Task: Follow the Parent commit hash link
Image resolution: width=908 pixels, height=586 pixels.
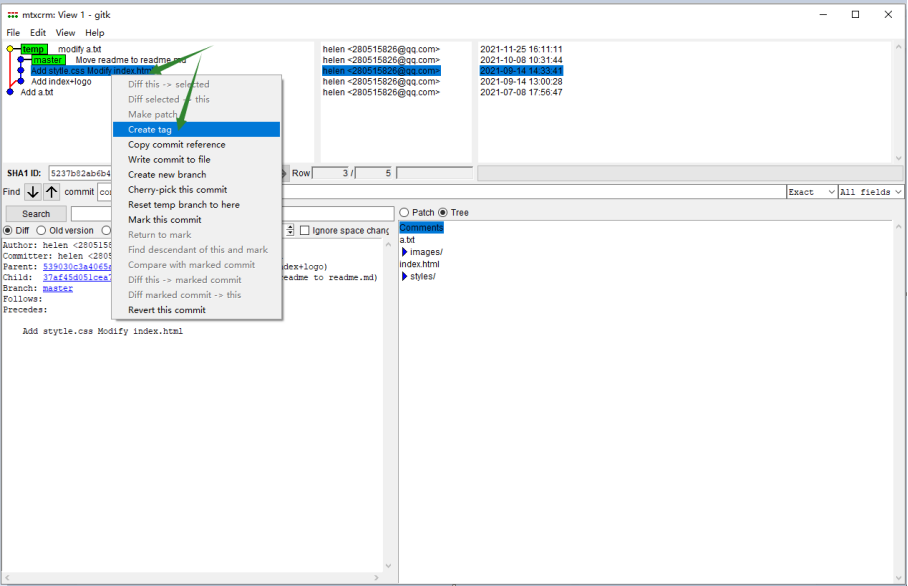Action: click(77, 267)
